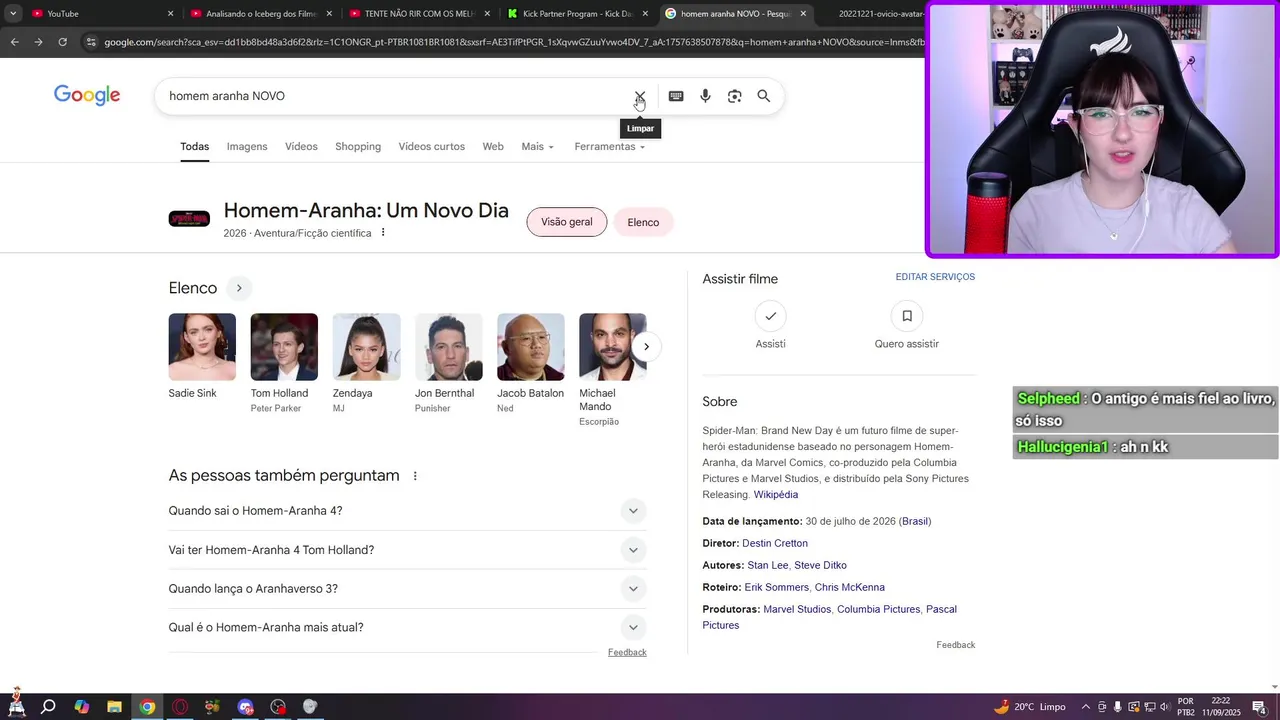Open Jon Bernthal cast photo
This screenshot has height=720, width=1280.
point(448,347)
